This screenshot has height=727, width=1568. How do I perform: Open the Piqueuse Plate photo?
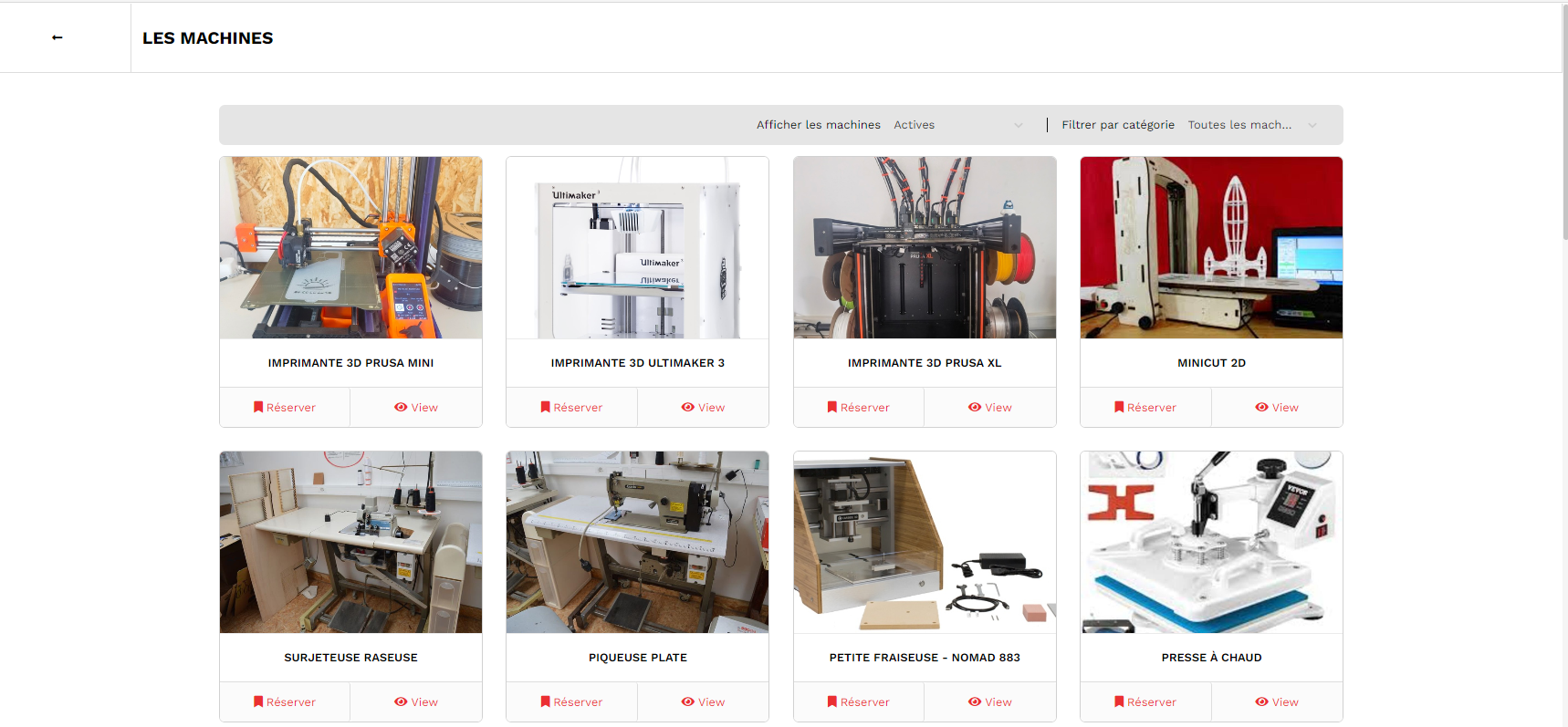637,542
